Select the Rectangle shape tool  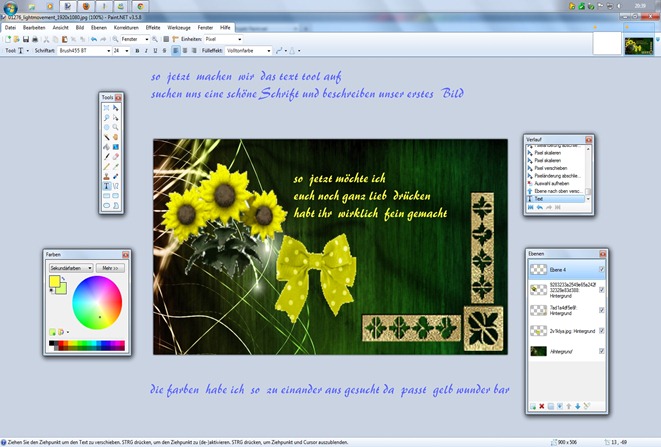107,196
